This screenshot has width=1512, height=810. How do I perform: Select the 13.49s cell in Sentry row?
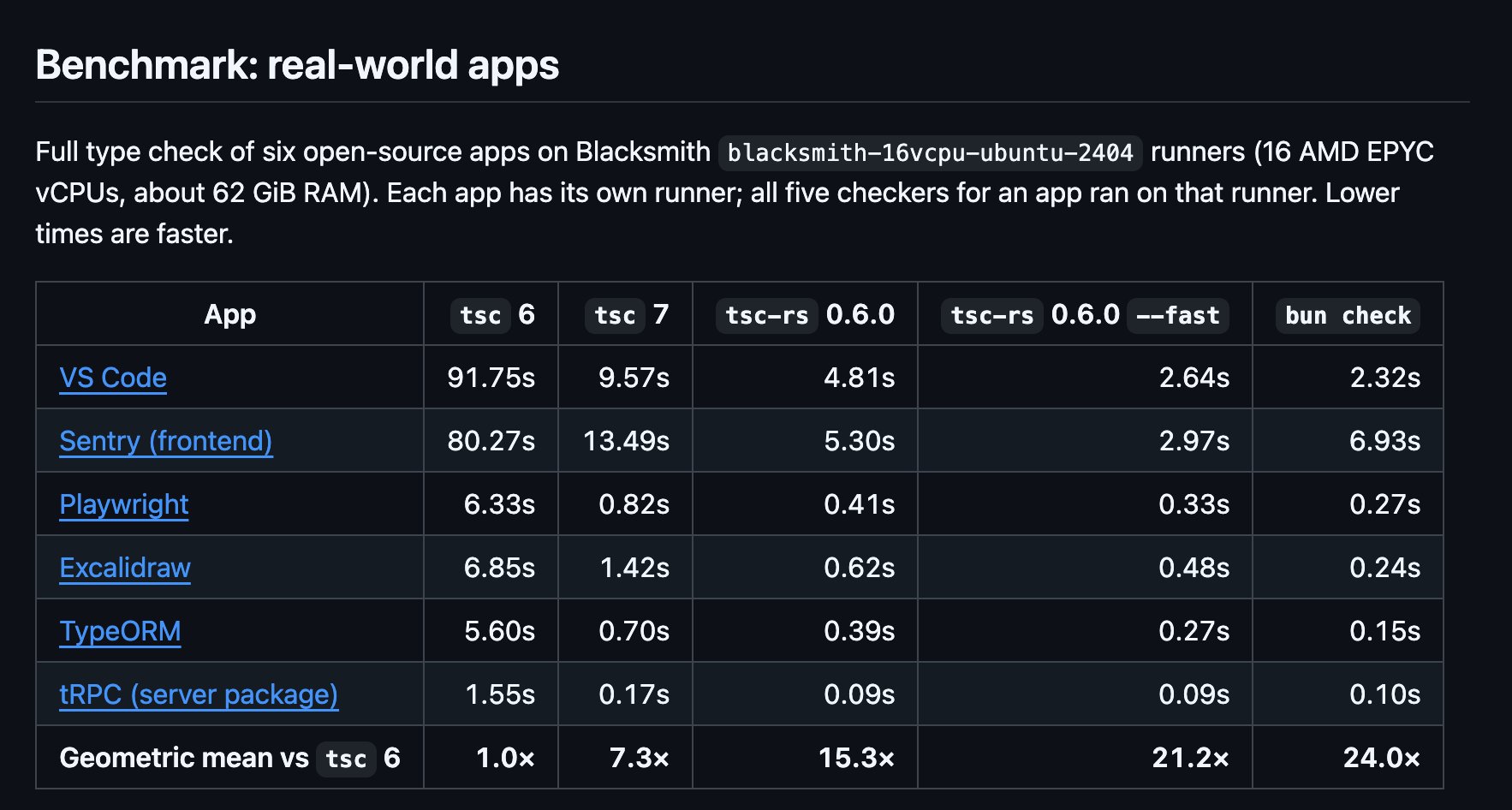point(626,441)
